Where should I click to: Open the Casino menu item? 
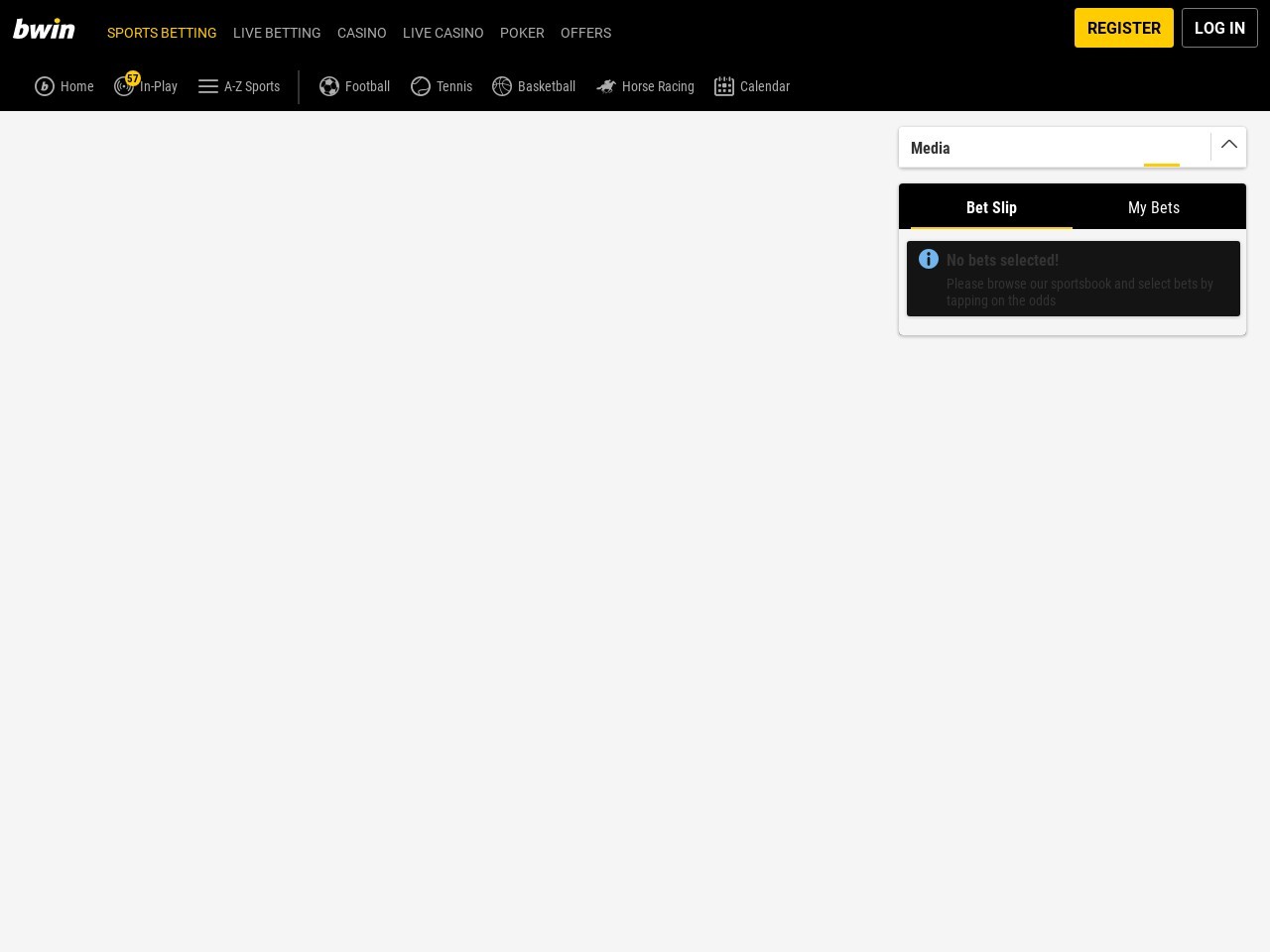361,33
